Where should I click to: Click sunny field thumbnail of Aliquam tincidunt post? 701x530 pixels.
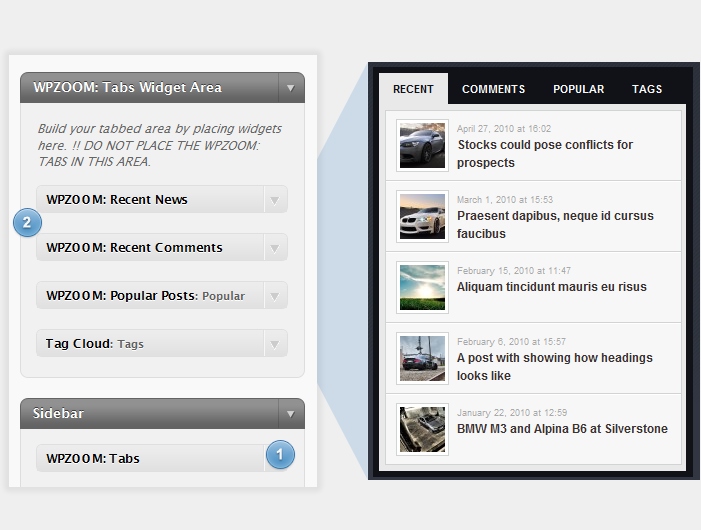pyautogui.click(x=422, y=288)
